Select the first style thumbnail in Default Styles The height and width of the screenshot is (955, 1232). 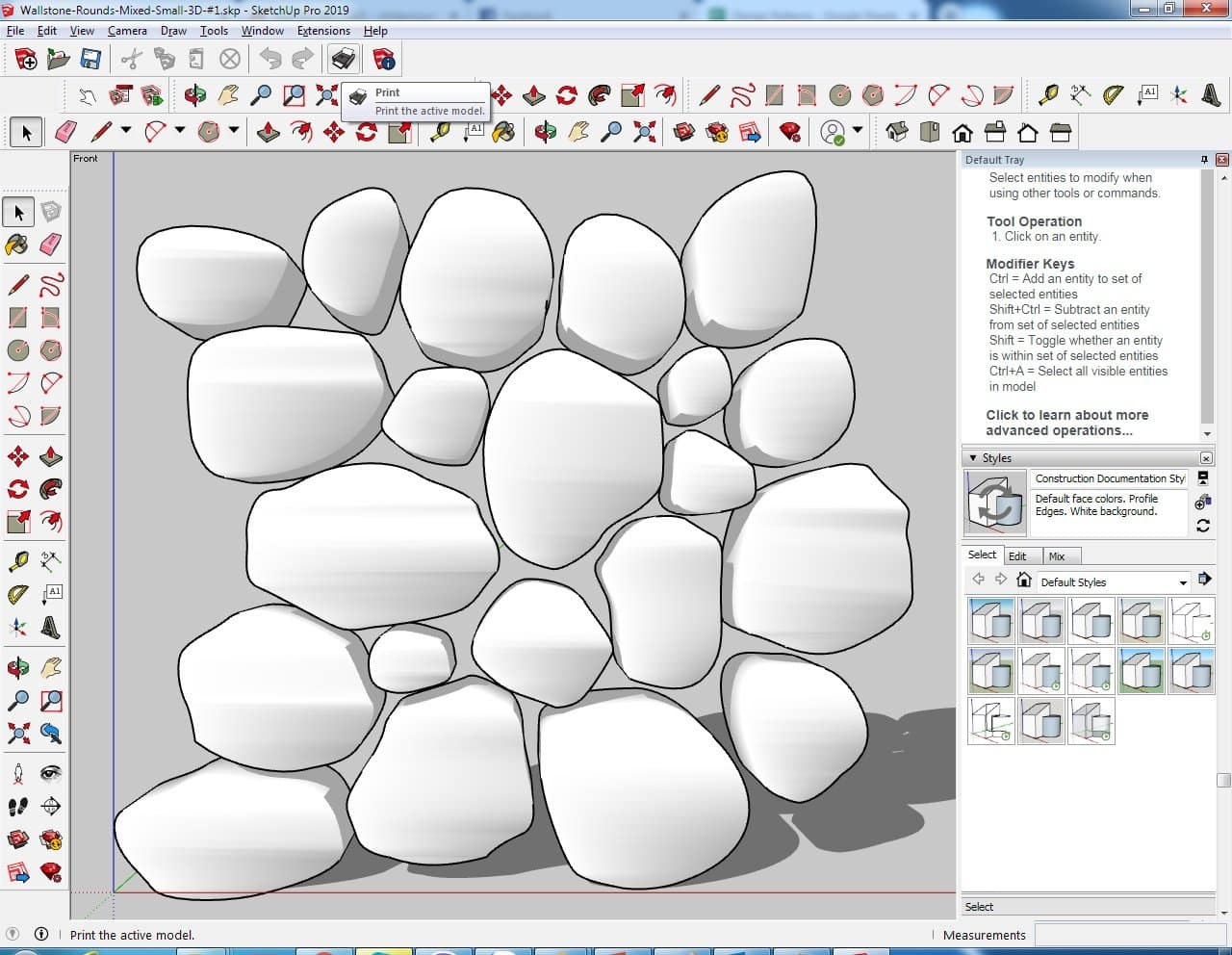[990, 621]
